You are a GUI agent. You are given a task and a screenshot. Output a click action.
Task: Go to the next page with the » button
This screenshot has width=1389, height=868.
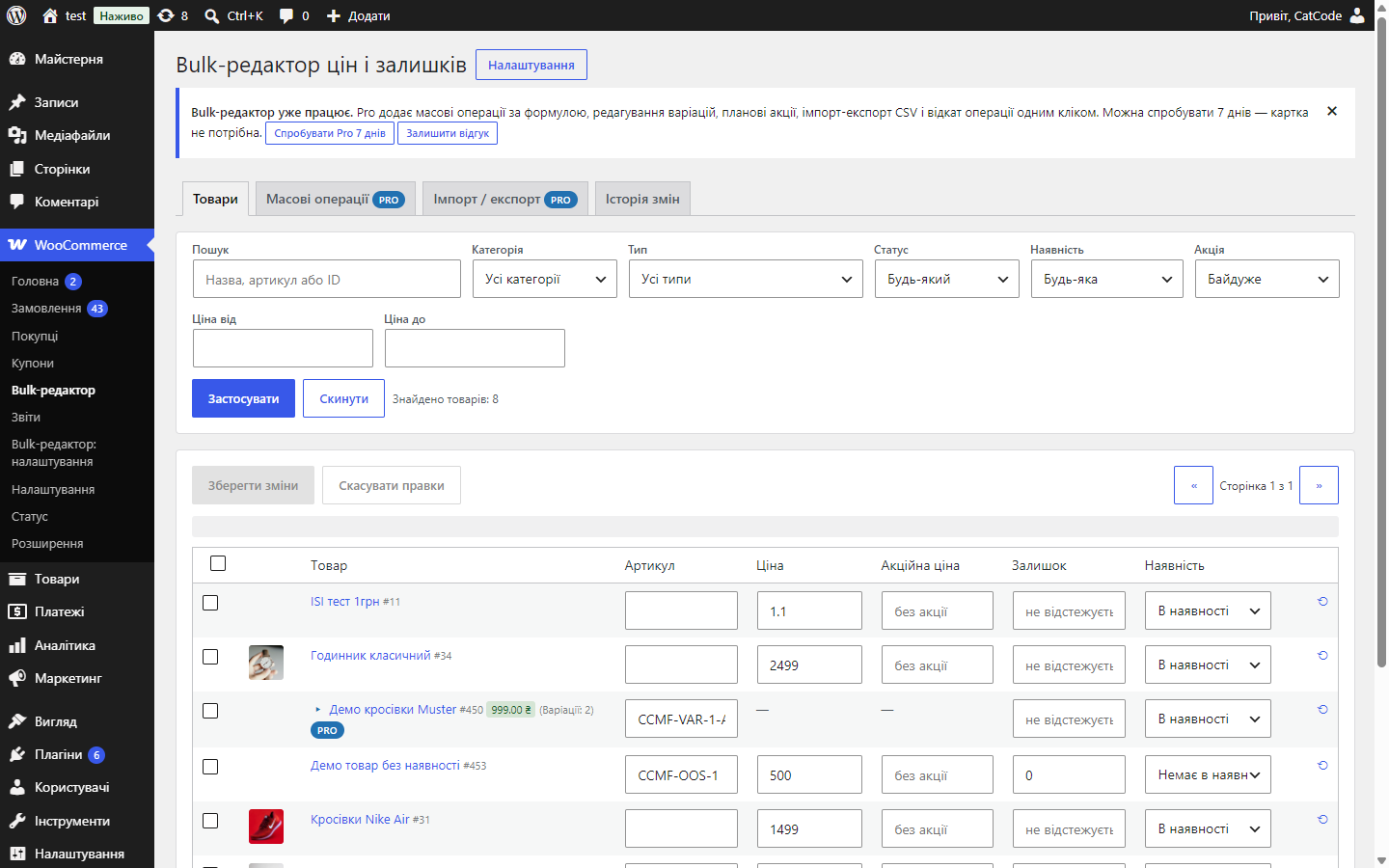point(1319,485)
